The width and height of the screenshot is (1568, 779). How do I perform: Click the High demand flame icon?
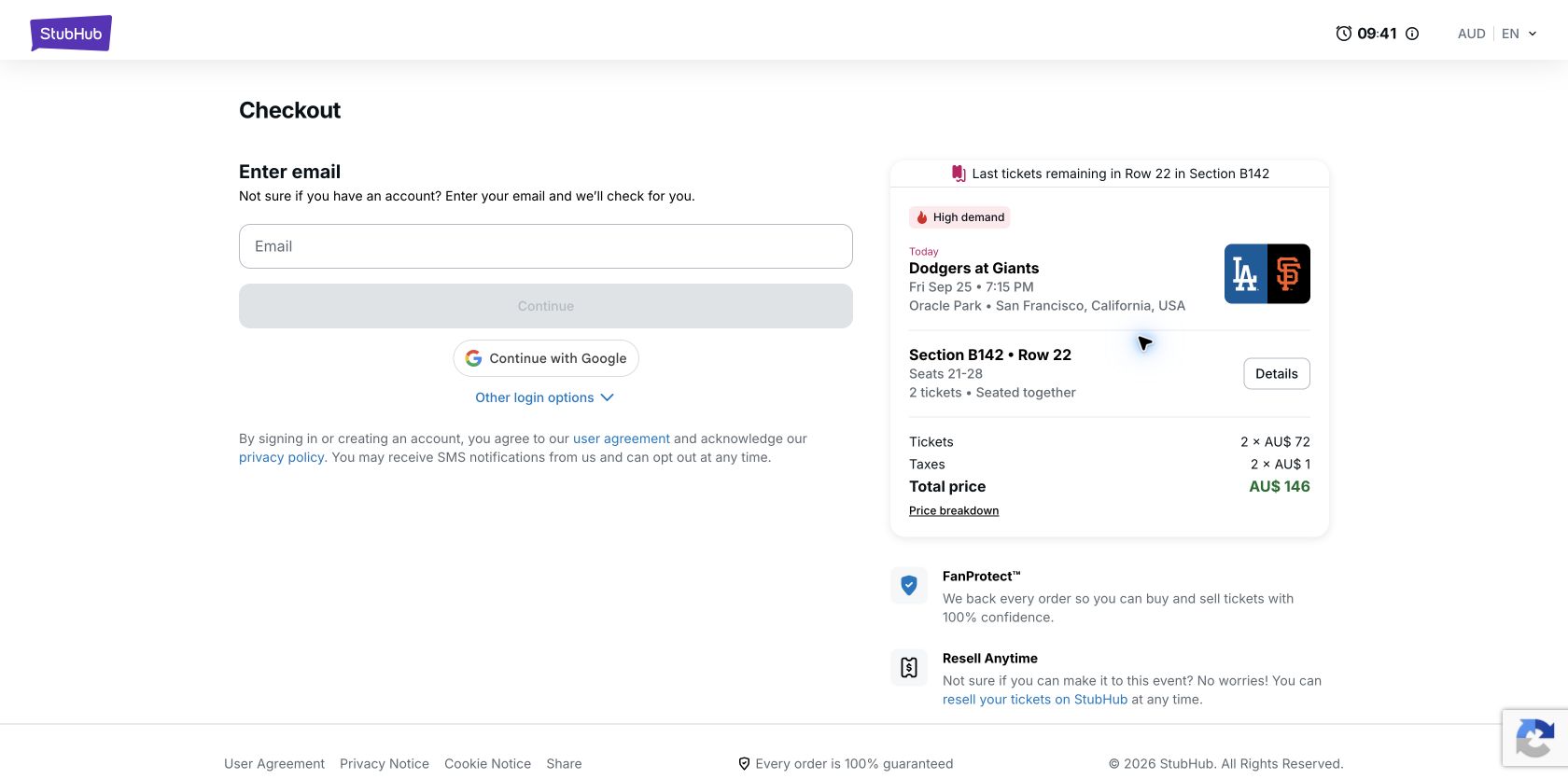point(922,217)
